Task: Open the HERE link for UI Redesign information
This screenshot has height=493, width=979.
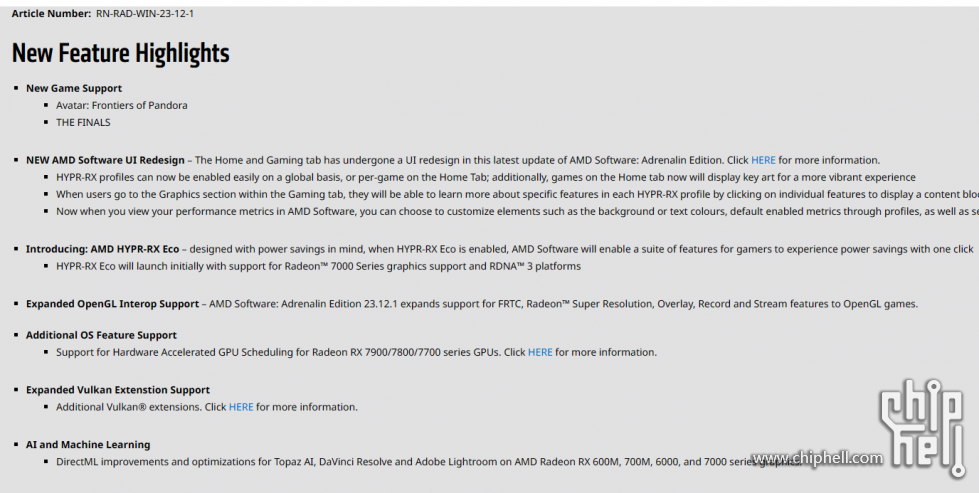Action: click(763, 160)
